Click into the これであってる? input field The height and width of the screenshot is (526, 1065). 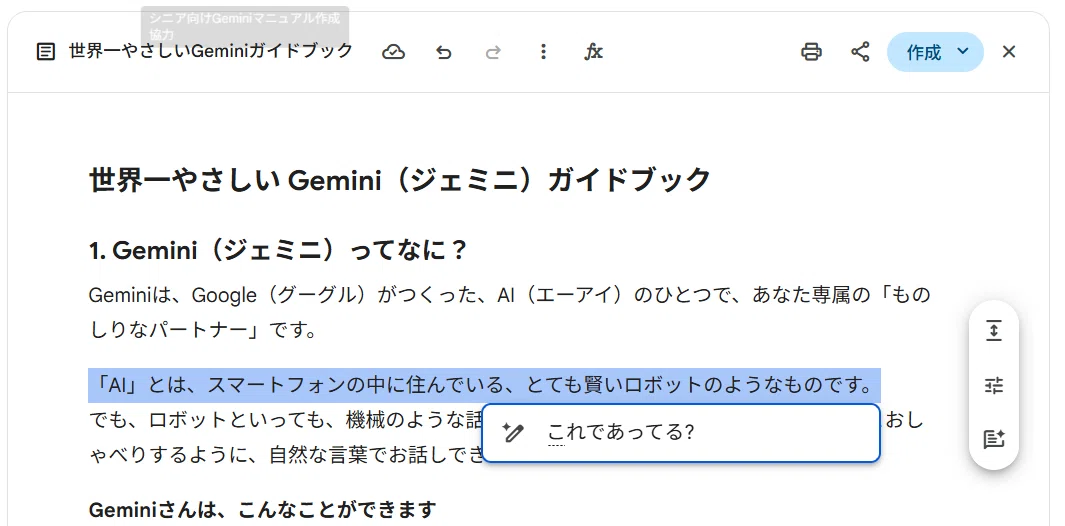pyautogui.click(x=681, y=433)
